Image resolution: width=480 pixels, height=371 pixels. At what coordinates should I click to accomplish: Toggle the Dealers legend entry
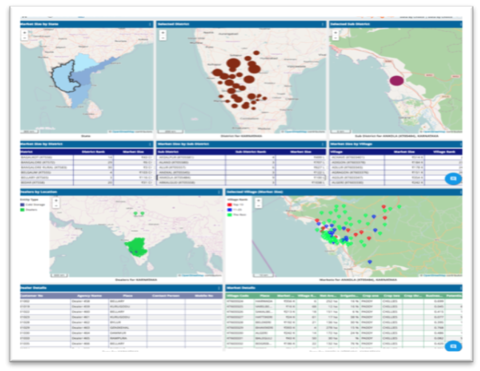[29, 210]
